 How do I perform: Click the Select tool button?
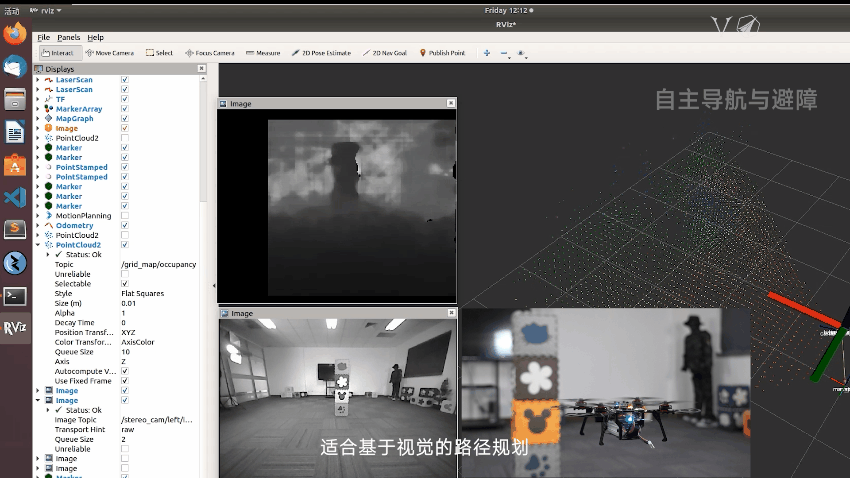click(159, 53)
